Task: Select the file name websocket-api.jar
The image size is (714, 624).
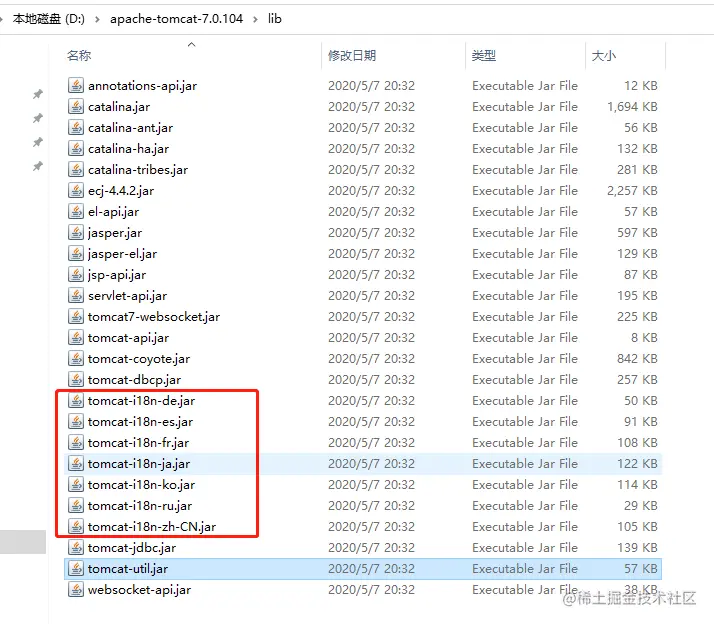Action: (139, 589)
